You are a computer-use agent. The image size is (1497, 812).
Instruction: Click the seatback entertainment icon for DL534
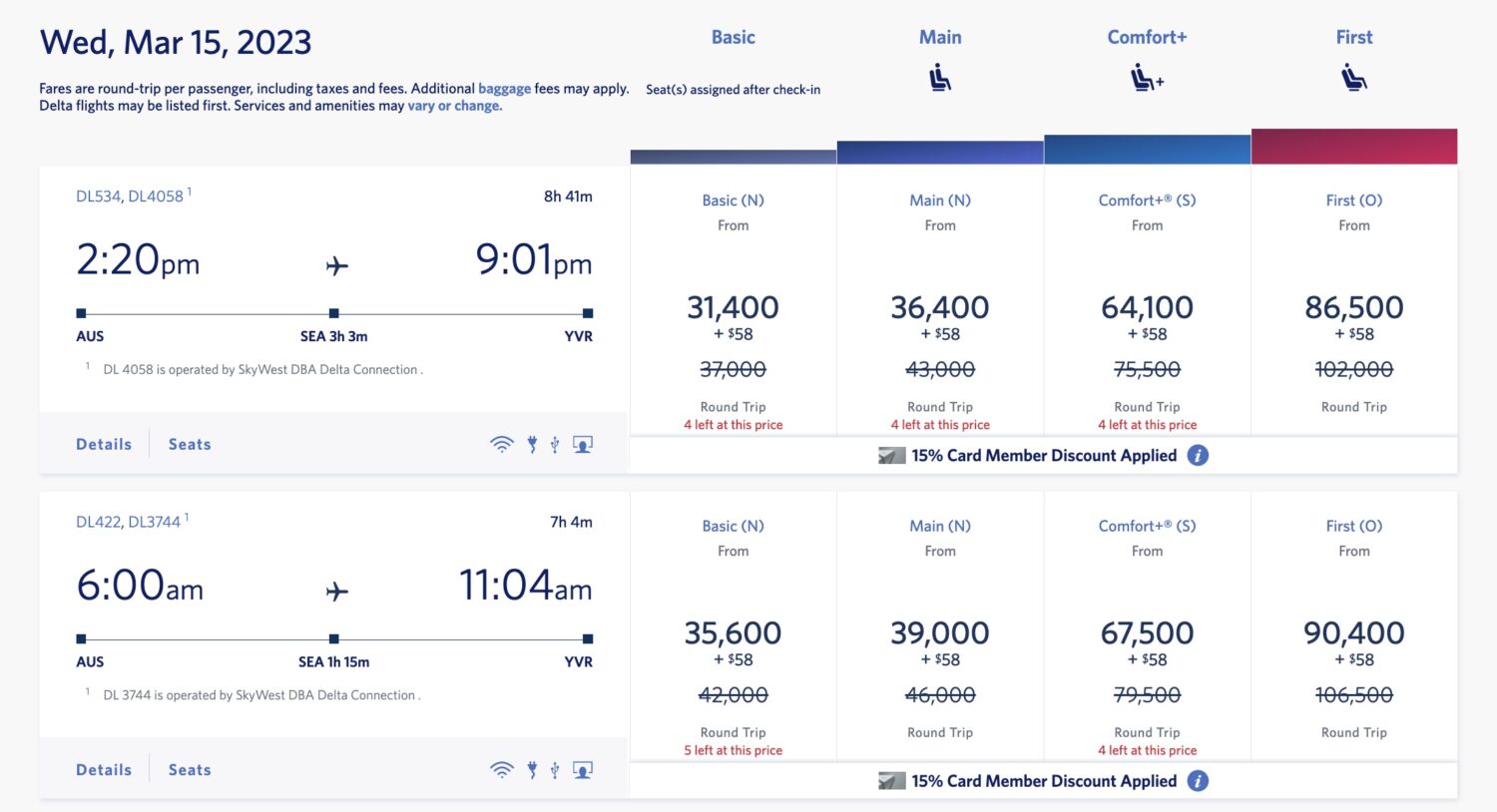point(582,443)
